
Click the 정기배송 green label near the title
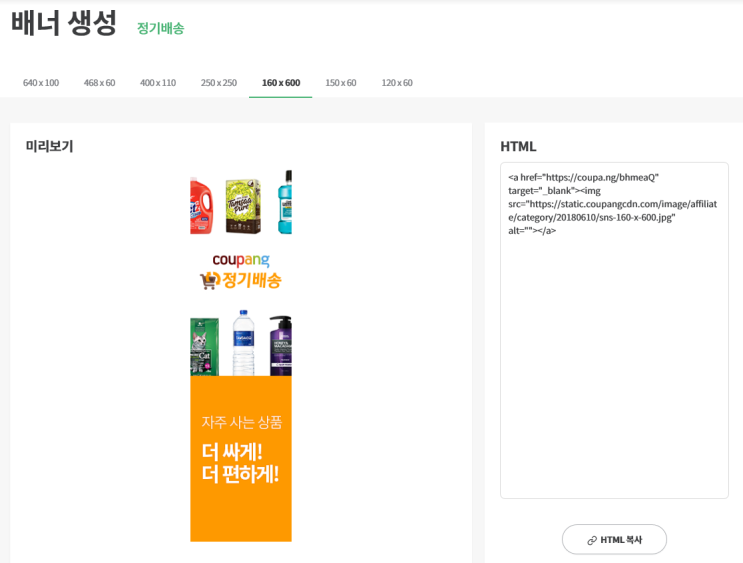(x=161, y=28)
